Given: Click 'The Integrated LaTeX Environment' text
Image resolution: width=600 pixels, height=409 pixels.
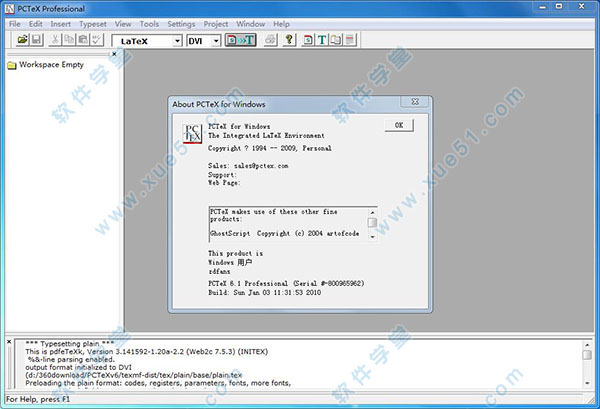Looking at the screenshot, I should [x=266, y=135].
